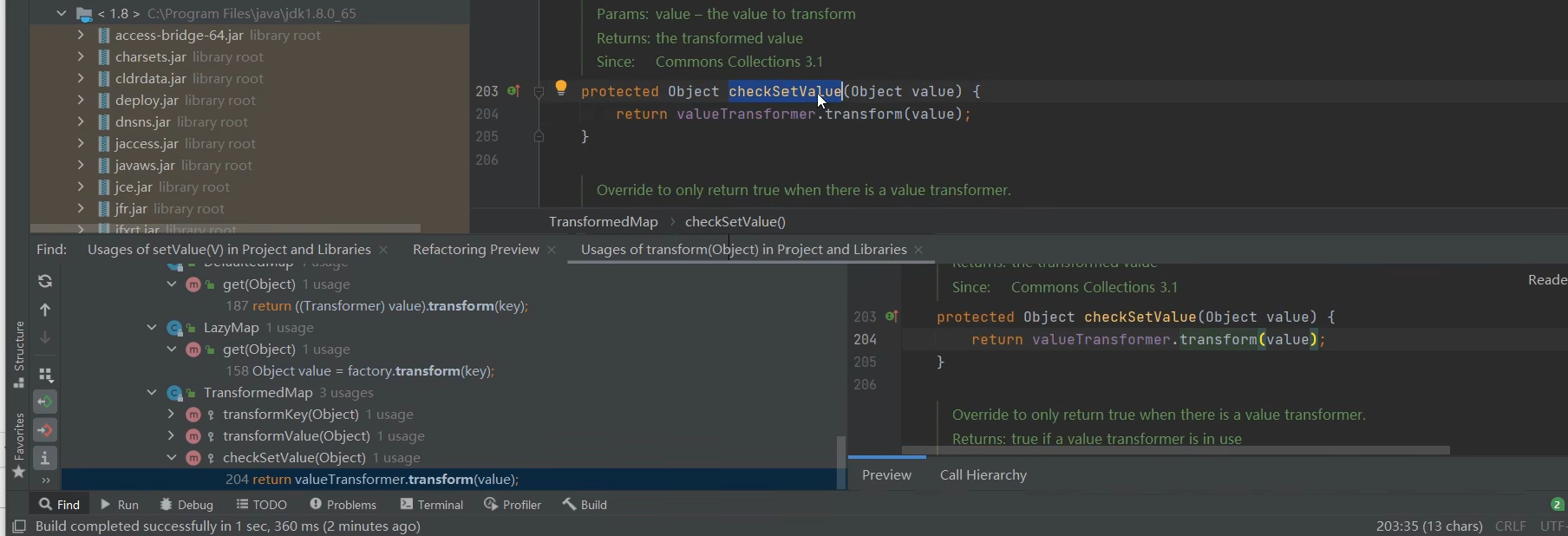Click the Preview pane horizontal scrollbar

tap(1175, 450)
